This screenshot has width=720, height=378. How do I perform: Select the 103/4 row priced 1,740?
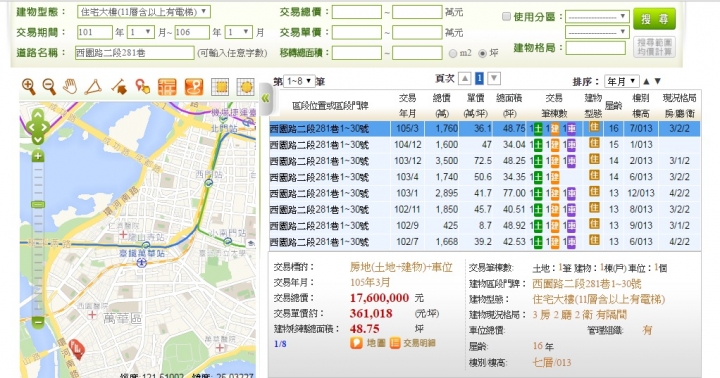coord(485,177)
